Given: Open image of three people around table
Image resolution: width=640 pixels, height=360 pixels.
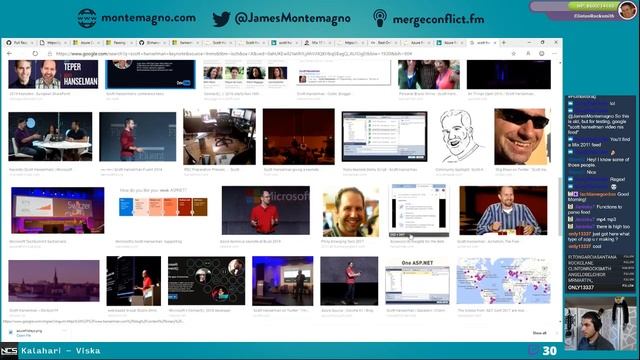Looking at the screenshot, I should pyautogui.click(x=50, y=136).
